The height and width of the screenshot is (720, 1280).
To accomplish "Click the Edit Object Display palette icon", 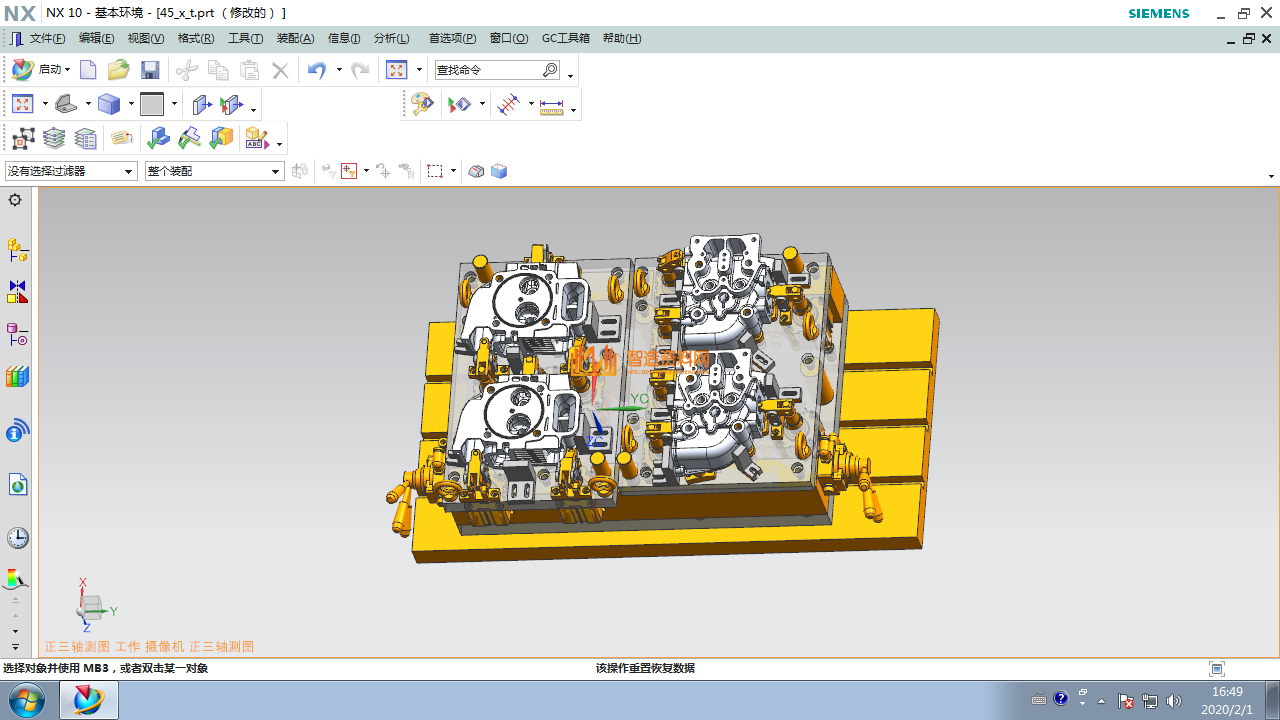I will pos(422,104).
